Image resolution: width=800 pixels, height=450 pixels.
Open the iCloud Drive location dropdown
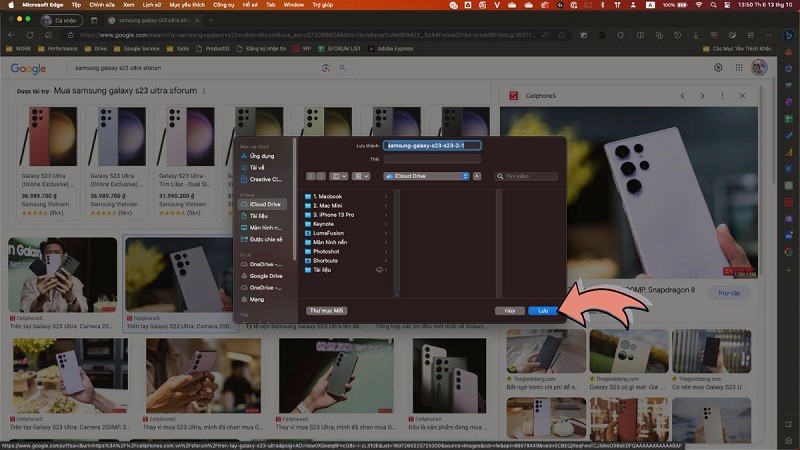coord(426,176)
